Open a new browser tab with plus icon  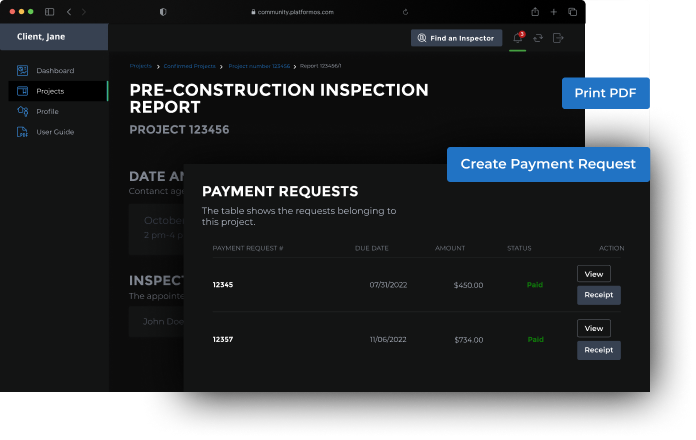(554, 11)
